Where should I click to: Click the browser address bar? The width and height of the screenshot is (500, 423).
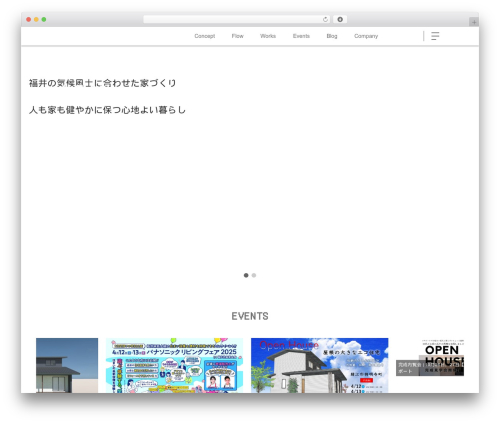(237, 20)
